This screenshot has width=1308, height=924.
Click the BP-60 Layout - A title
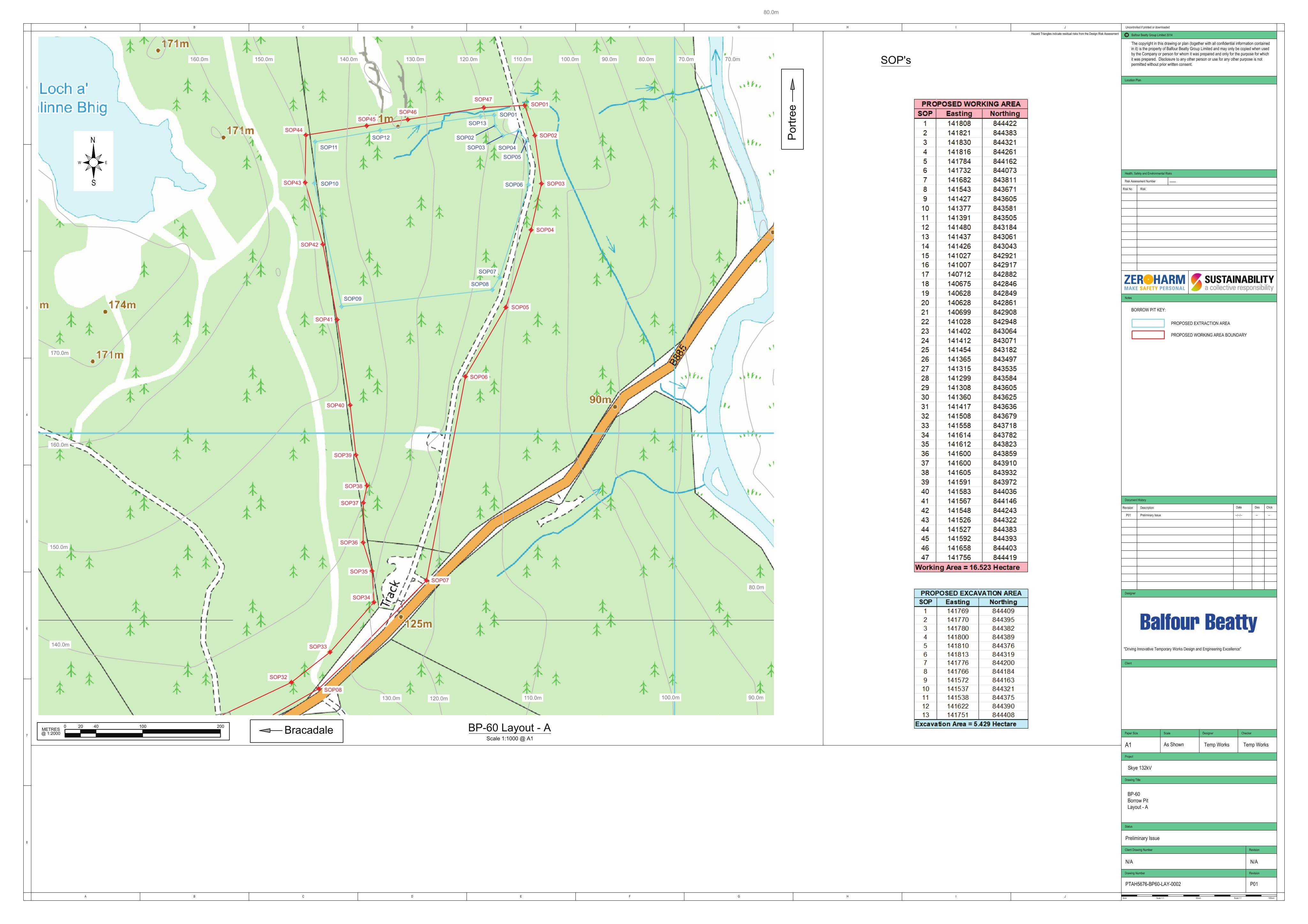click(x=509, y=727)
